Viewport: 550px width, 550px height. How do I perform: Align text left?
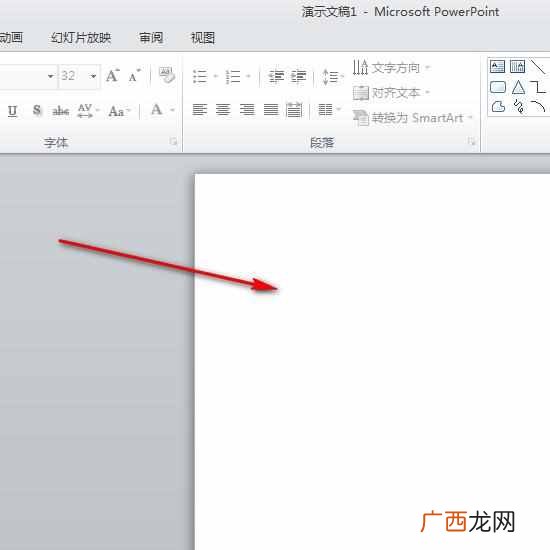point(200,110)
